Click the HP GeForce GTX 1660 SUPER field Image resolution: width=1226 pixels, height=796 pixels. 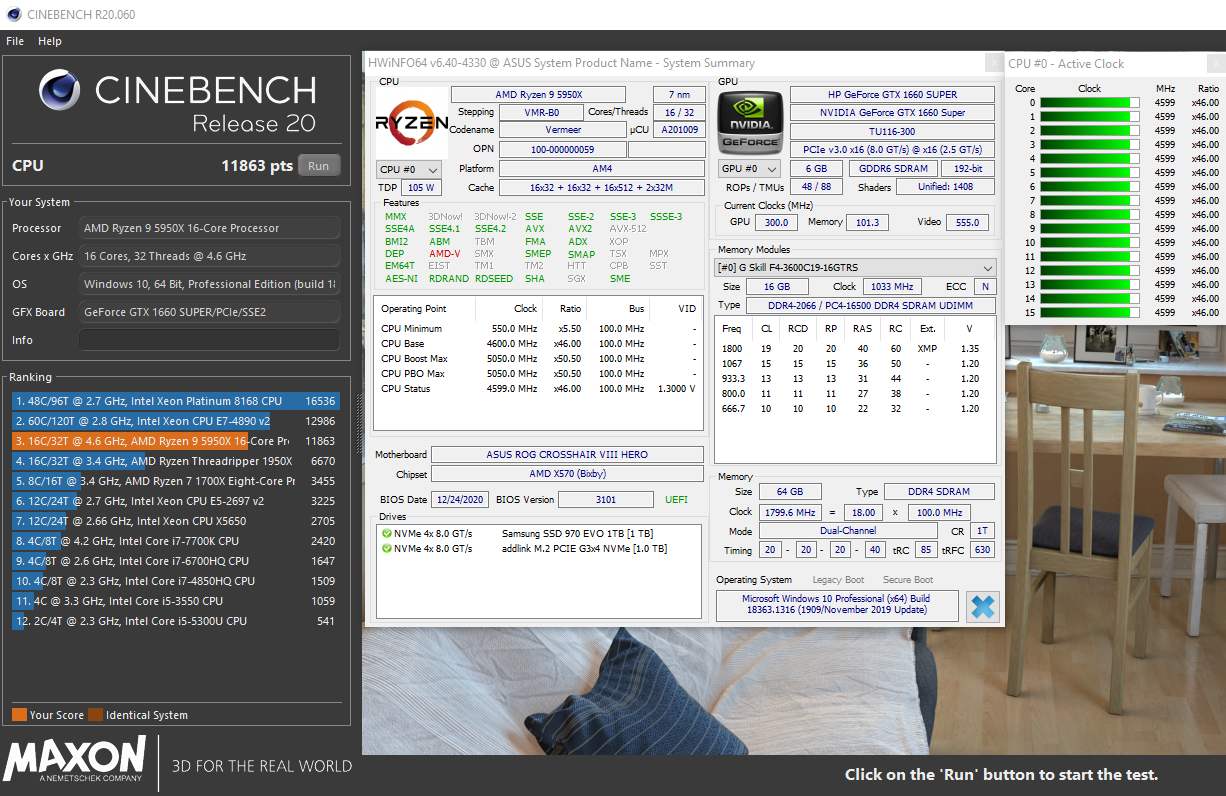click(x=892, y=94)
